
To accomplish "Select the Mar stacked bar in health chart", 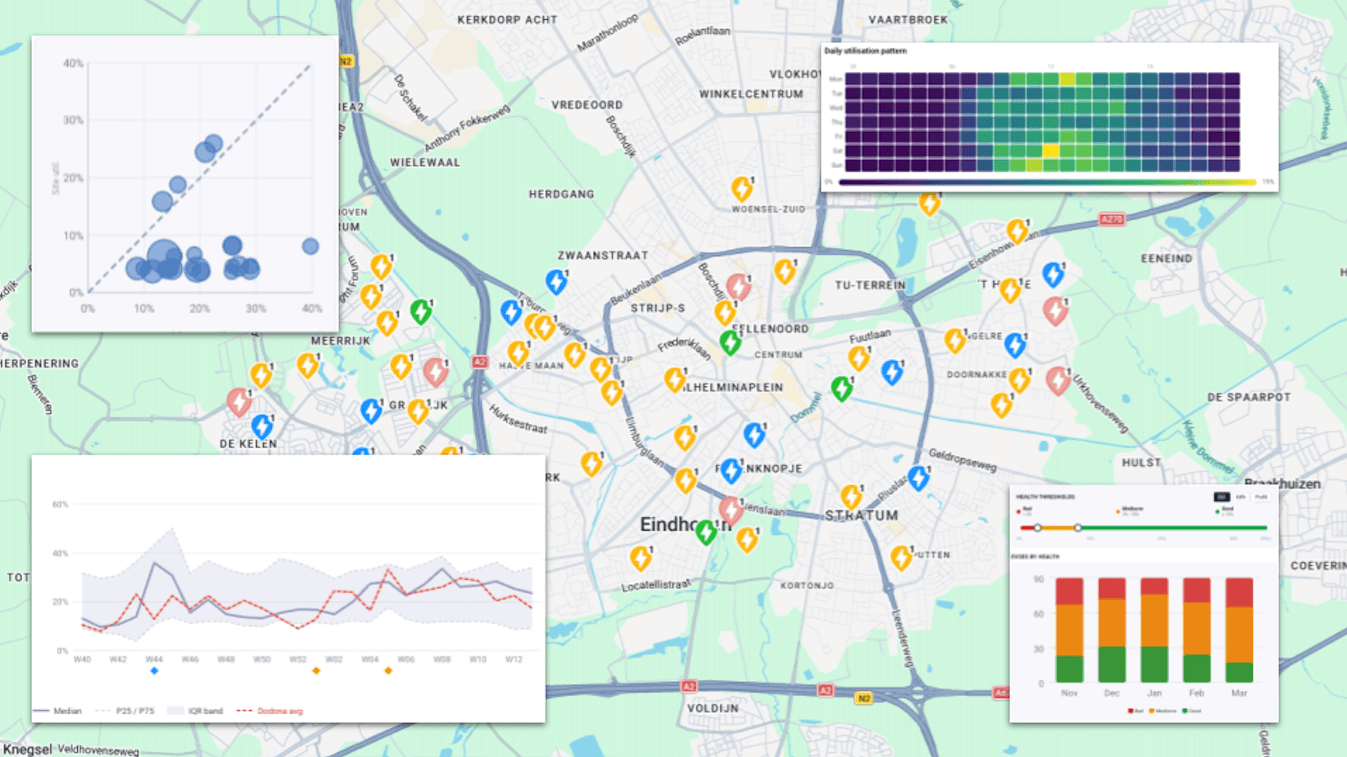I will [x=1239, y=631].
